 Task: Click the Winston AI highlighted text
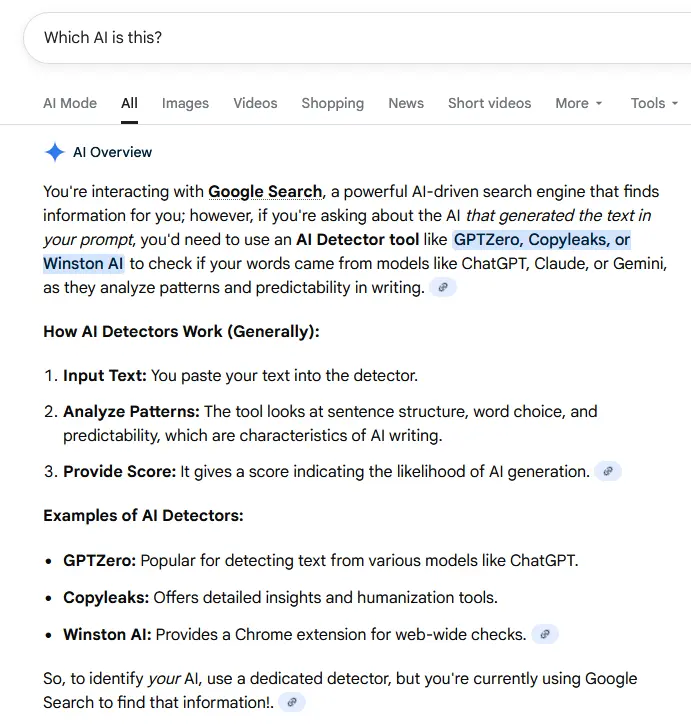(83, 264)
